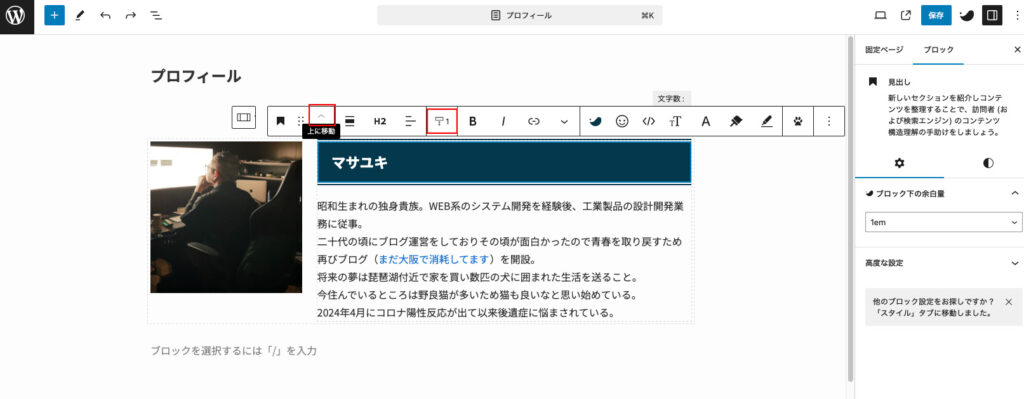Select the Tools pencil icon
This screenshot has width=1024, height=399.
(x=80, y=15)
